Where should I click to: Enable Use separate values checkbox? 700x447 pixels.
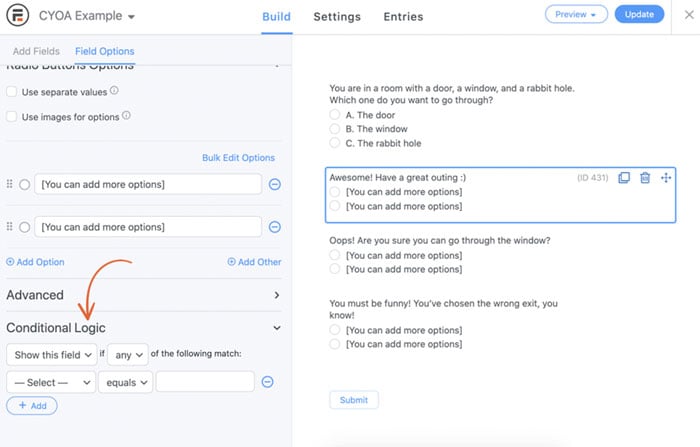click(x=12, y=91)
